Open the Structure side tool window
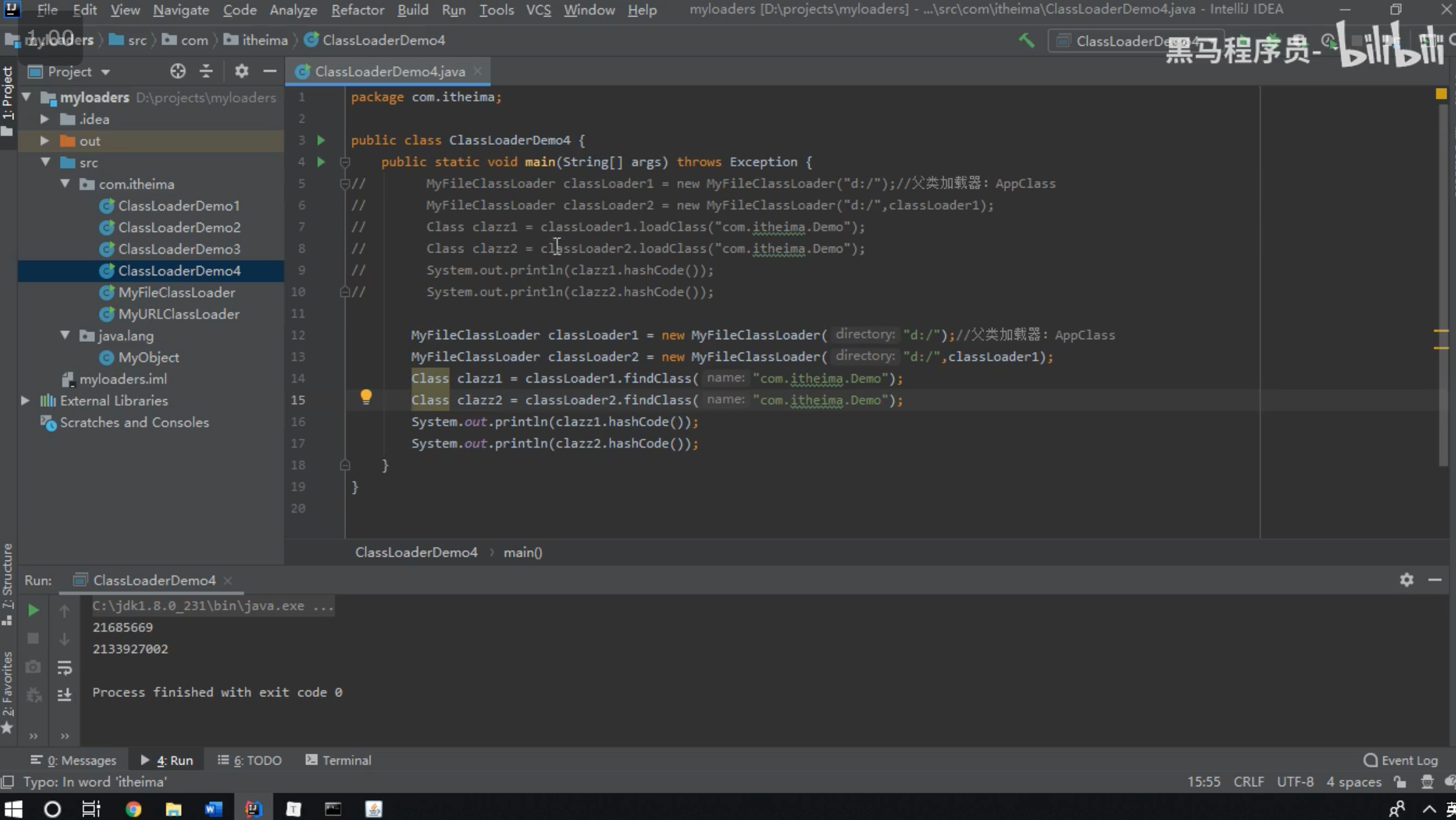 coord(8,585)
